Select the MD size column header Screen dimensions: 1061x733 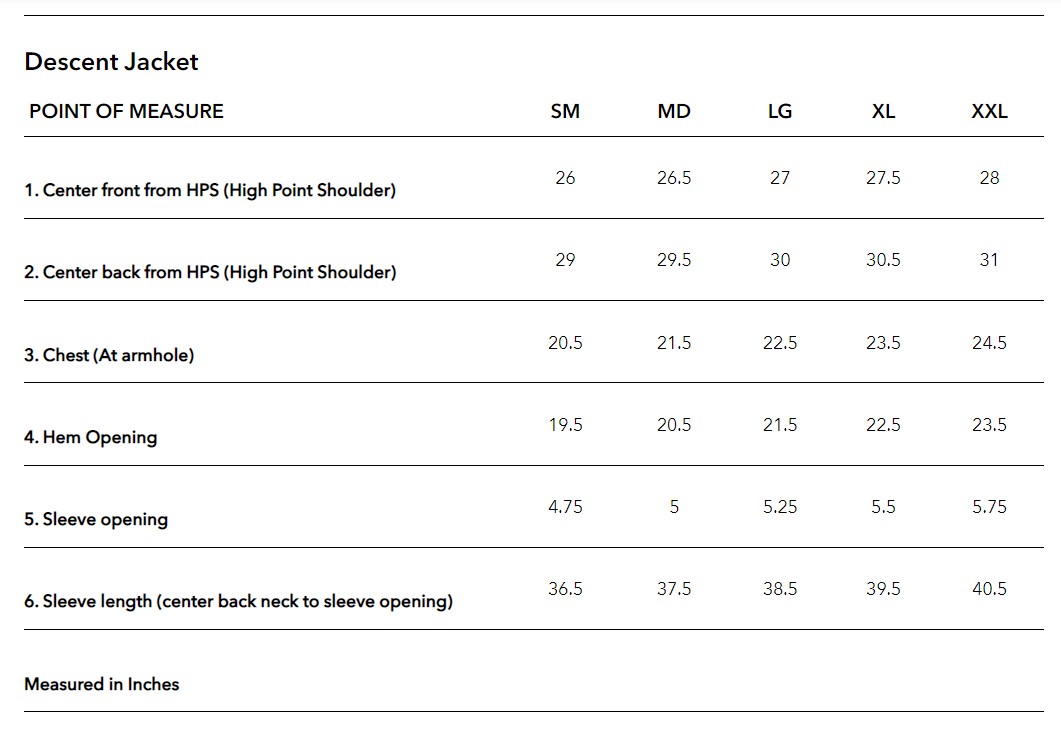(674, 111)
